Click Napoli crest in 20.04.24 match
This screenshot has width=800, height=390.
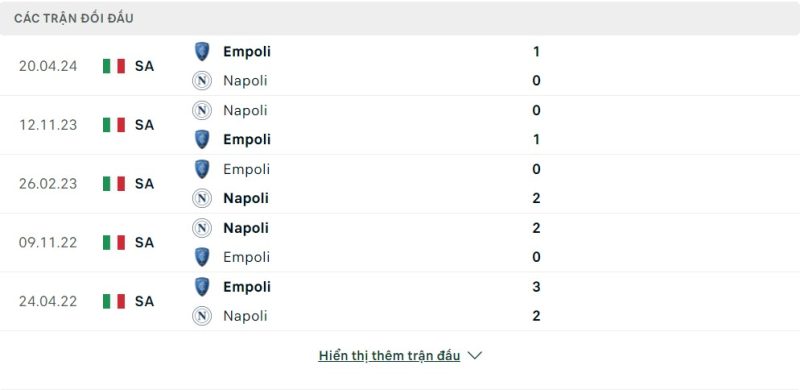(202, 81)
